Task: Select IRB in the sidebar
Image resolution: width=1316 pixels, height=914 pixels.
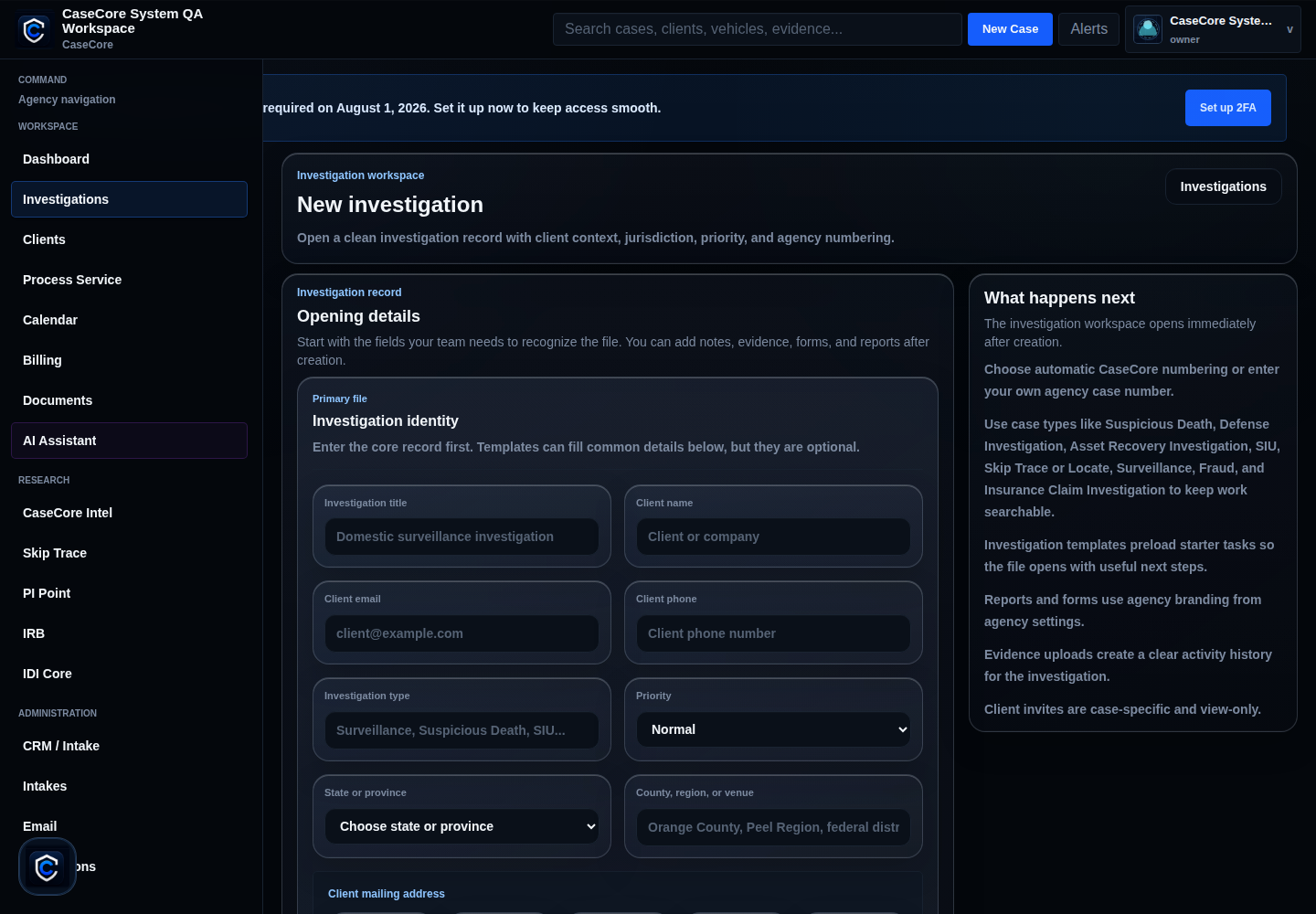Action: coord(129,633)
